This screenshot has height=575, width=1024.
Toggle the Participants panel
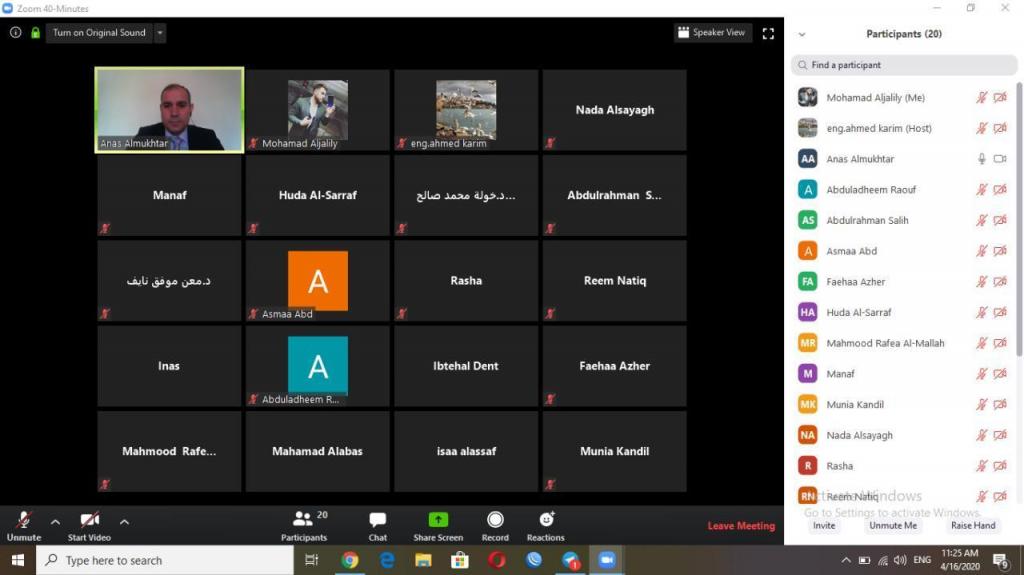tap(303, 525)
